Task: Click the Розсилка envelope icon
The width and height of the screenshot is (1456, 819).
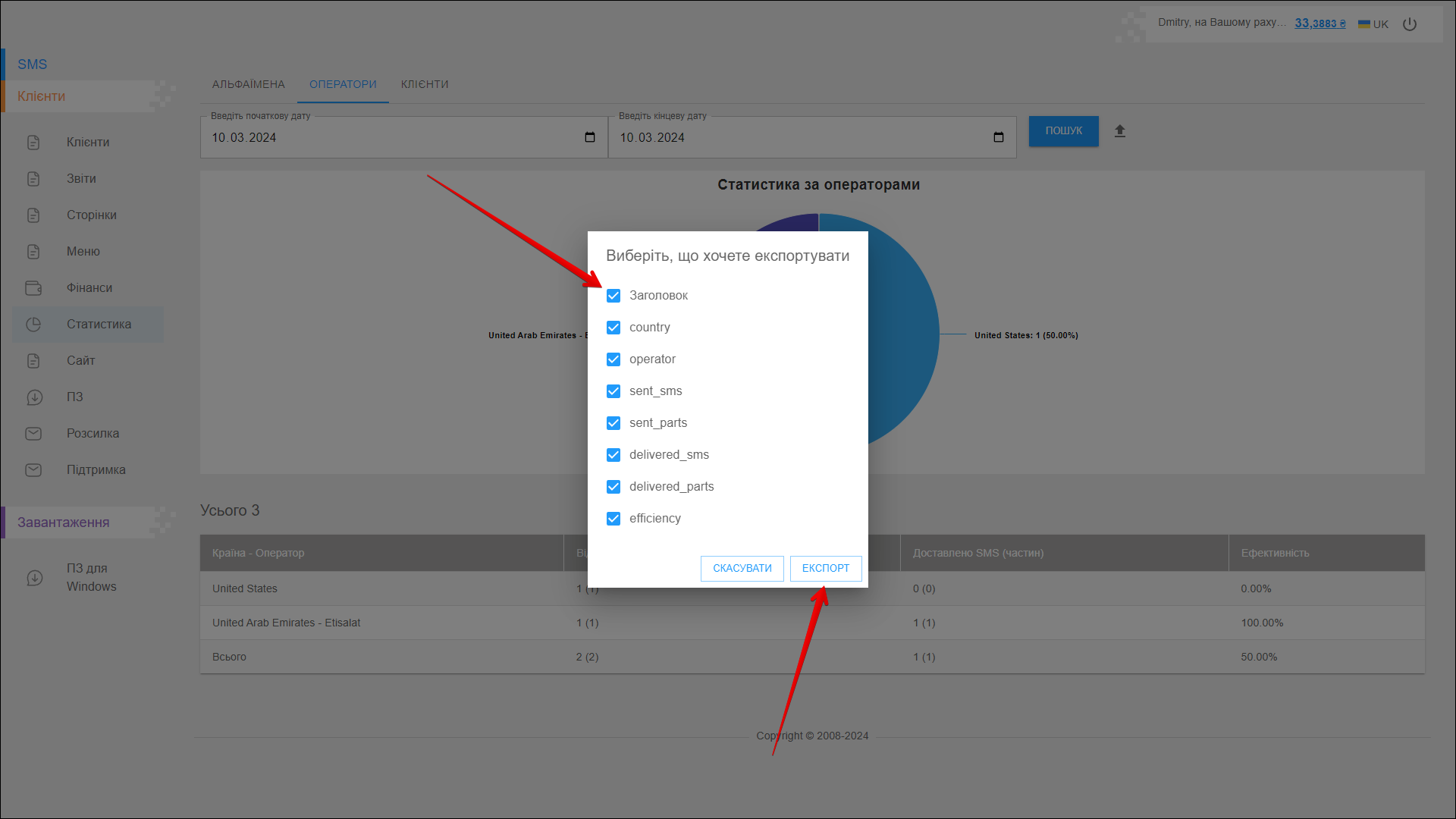Action: (x=33, y=434)
